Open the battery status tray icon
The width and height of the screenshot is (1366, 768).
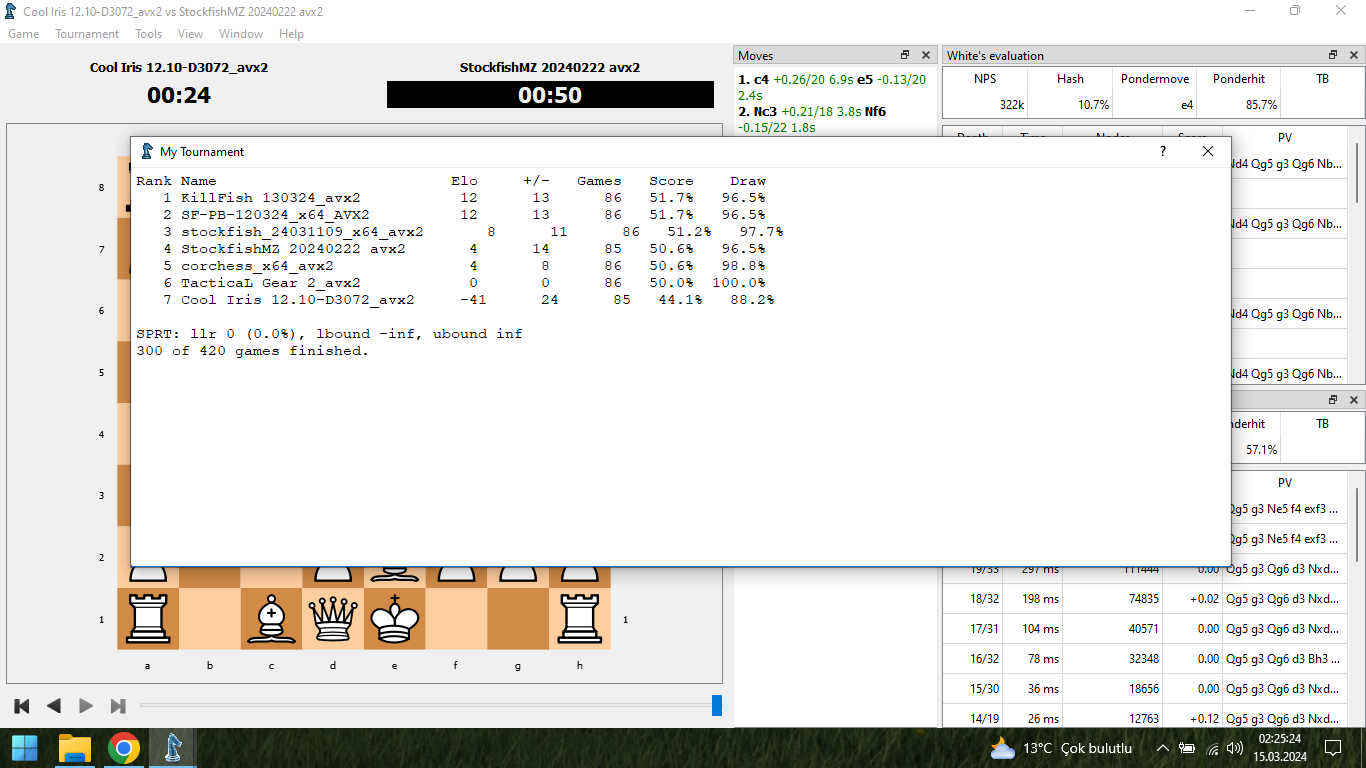[1188, 748]
